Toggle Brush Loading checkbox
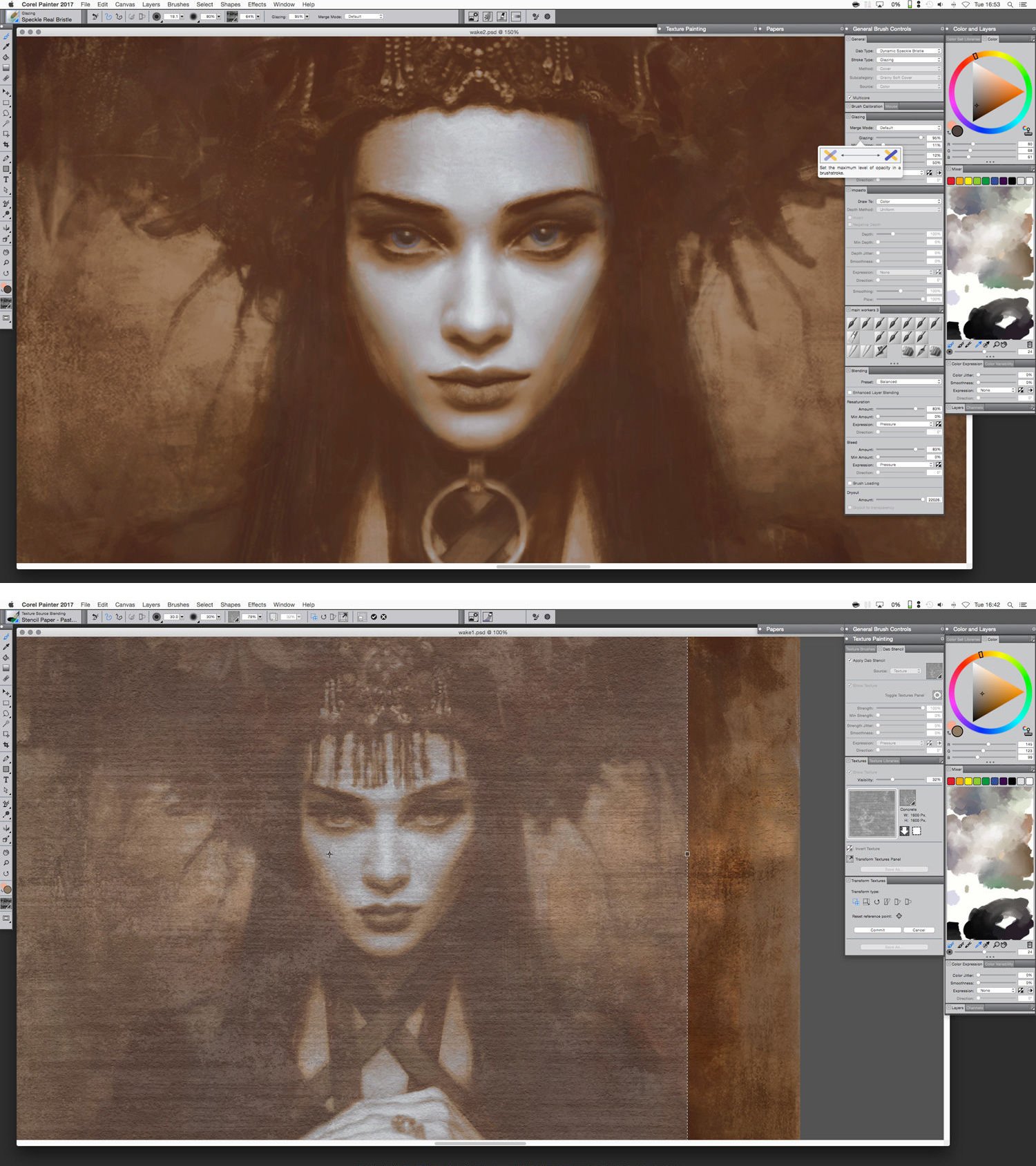The width and height of the screenshot is (1036, 1166). (x=850, y=484)
